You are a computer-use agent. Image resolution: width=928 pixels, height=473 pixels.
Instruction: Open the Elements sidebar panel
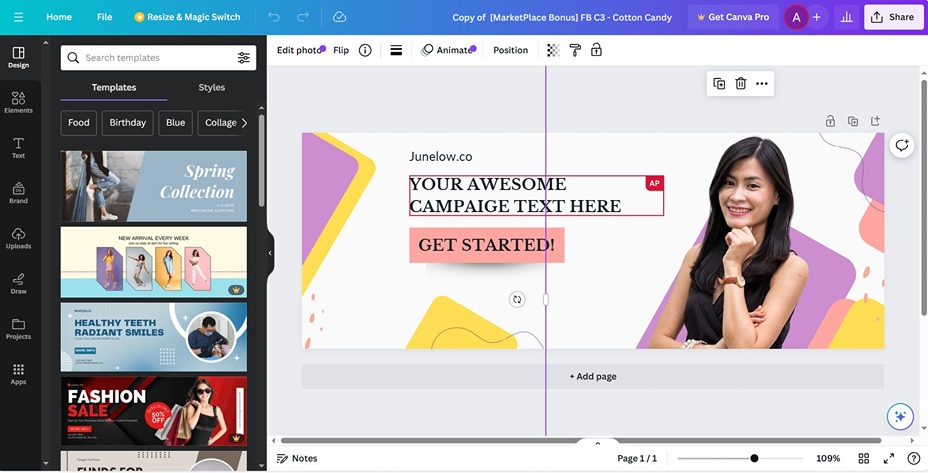coord(18,102)
